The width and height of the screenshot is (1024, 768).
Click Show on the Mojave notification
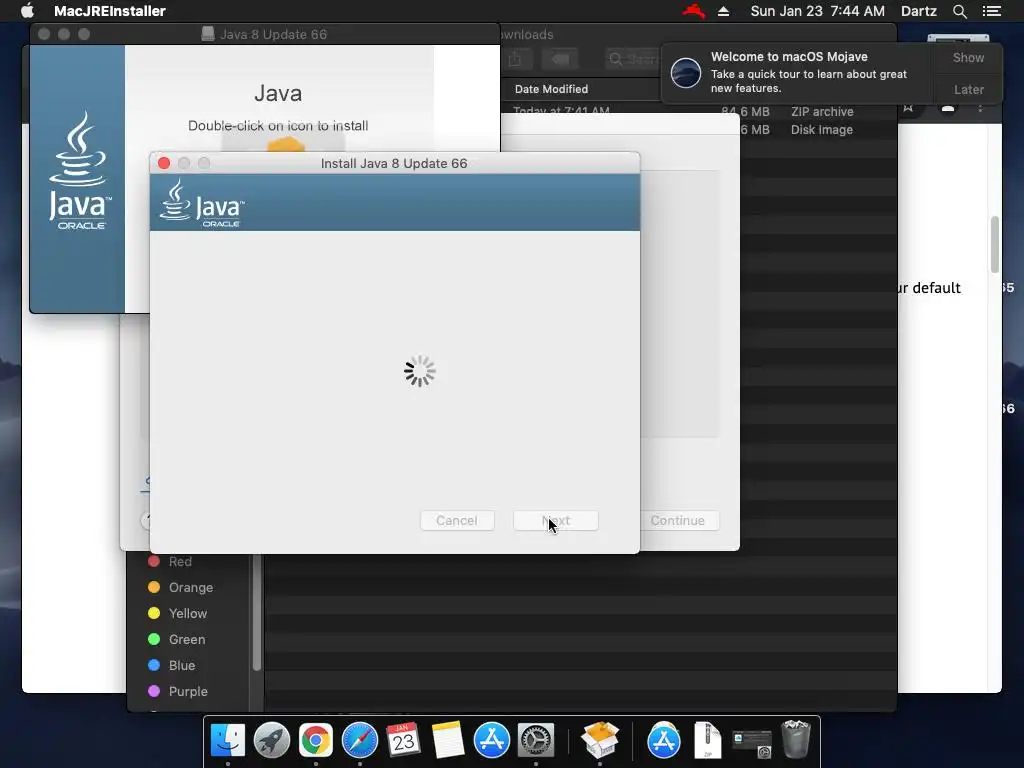pyautogui.click(x=968, y=57)
